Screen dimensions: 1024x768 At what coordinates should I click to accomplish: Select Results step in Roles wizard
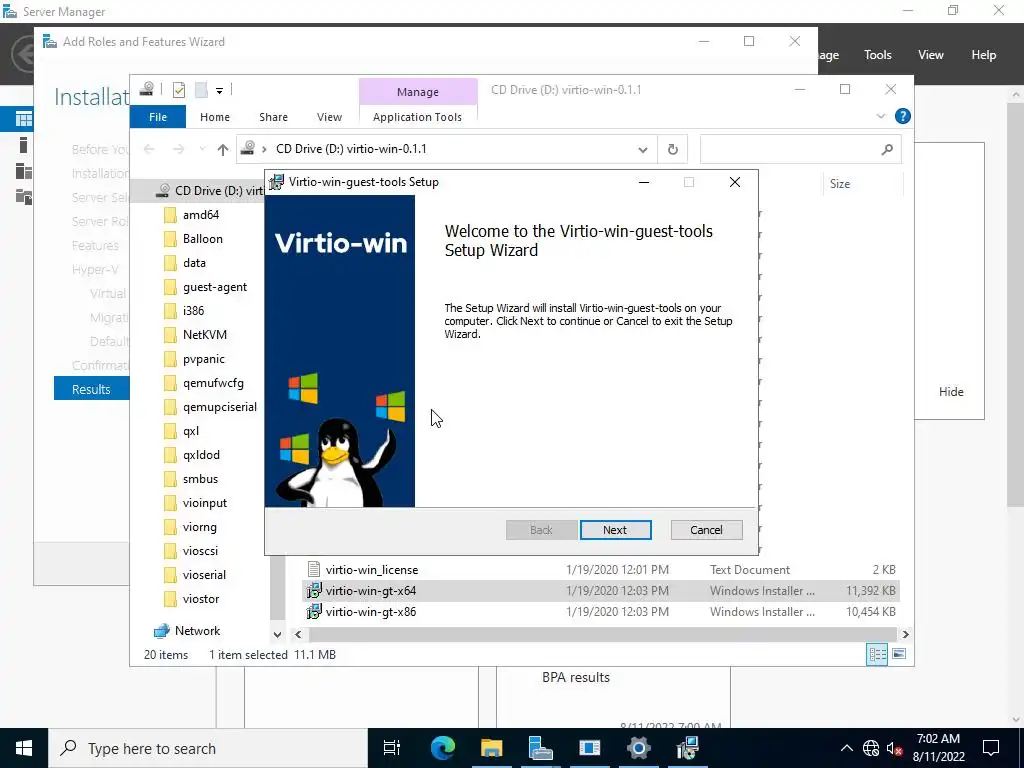pyautogui.click(x=91, y=389)
